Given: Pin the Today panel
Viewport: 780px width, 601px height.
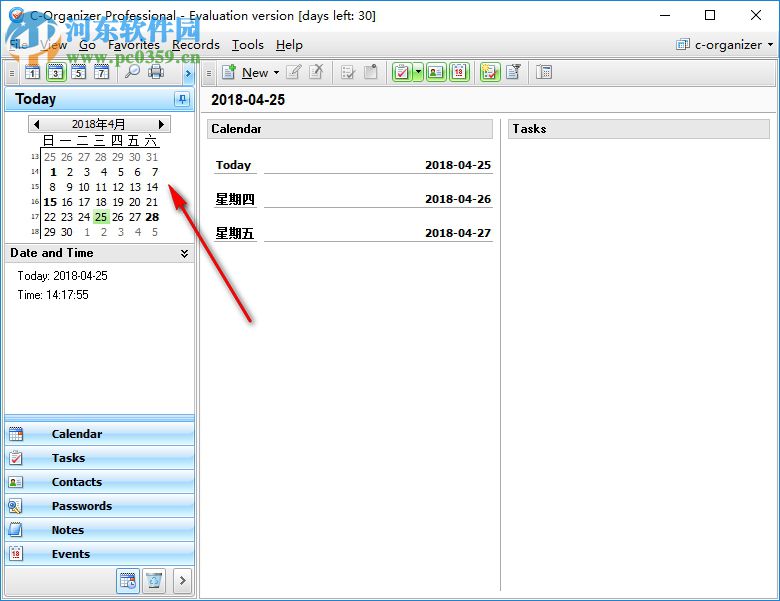Looking at the screenshot, I should pyautogui.click(x=182, y=99).
